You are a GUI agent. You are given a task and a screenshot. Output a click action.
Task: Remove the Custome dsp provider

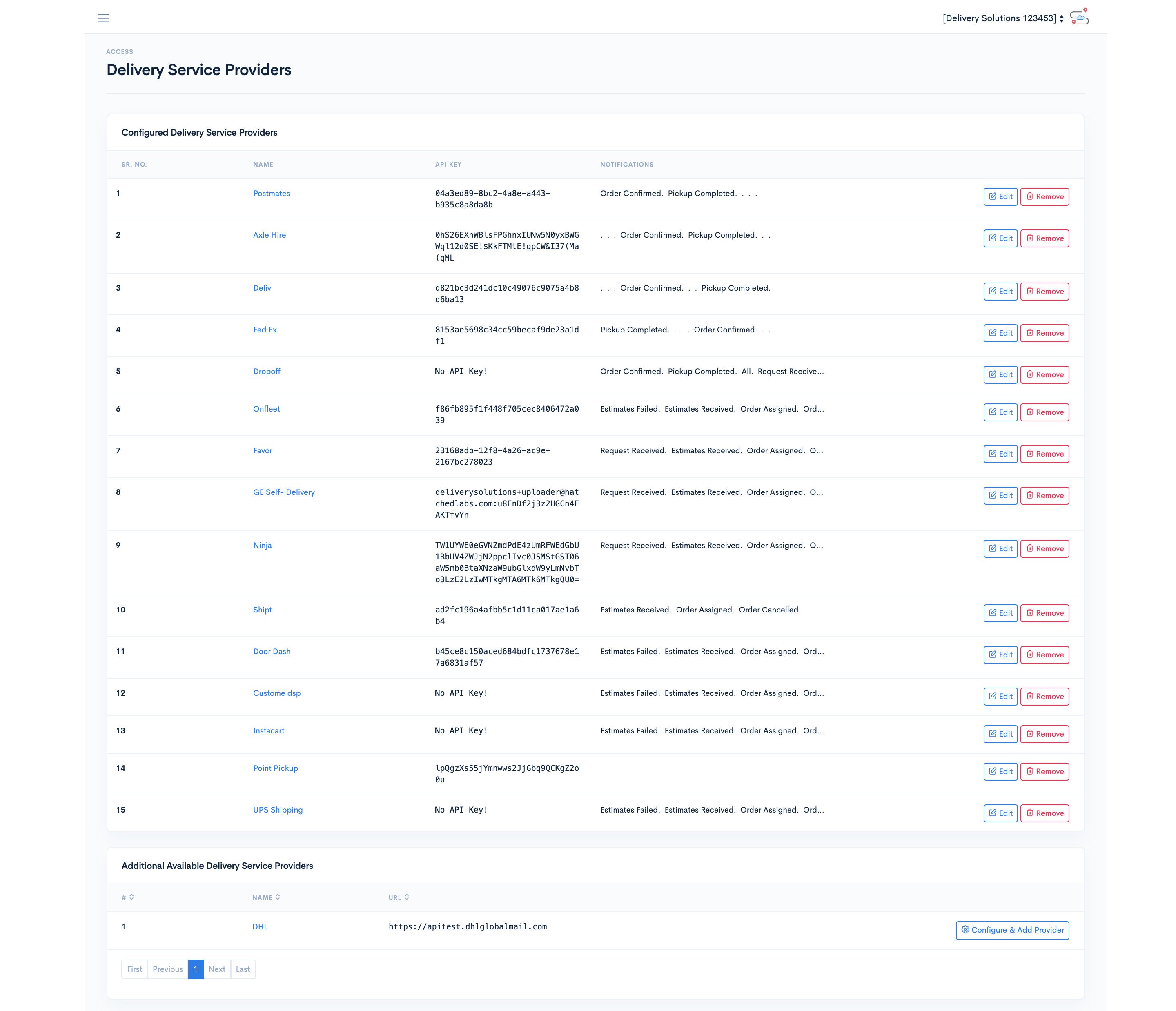click(1045, 697)
